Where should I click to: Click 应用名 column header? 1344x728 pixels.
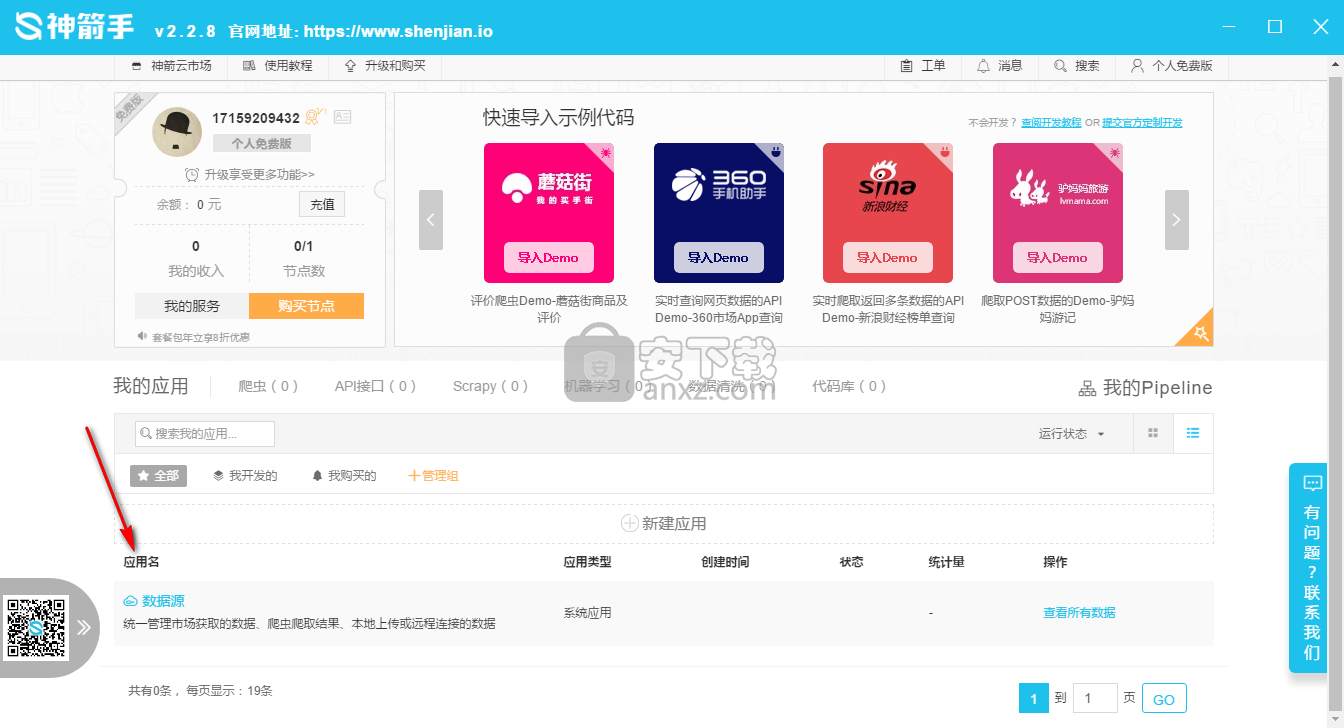(x=141, y=562)
